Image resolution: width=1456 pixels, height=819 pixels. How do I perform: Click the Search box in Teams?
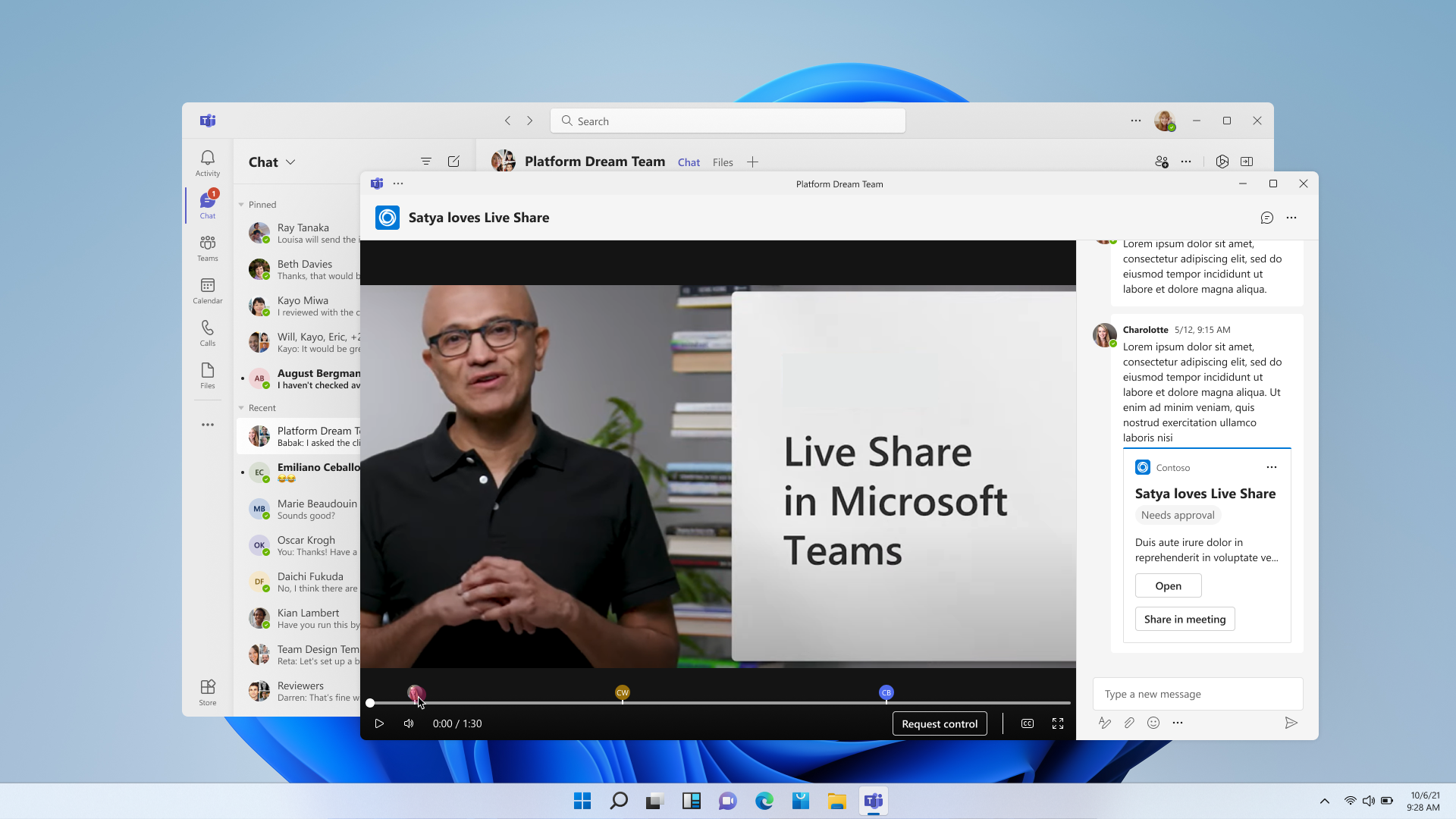coord(728,121)
